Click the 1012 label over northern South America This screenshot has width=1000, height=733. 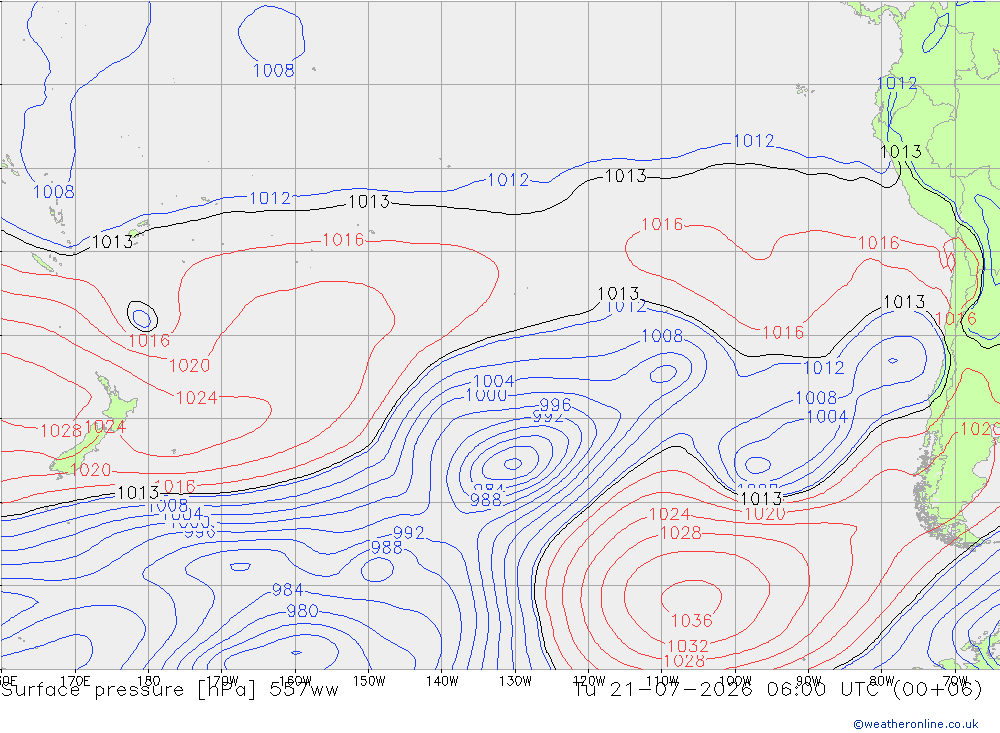[x=897, y=83]
